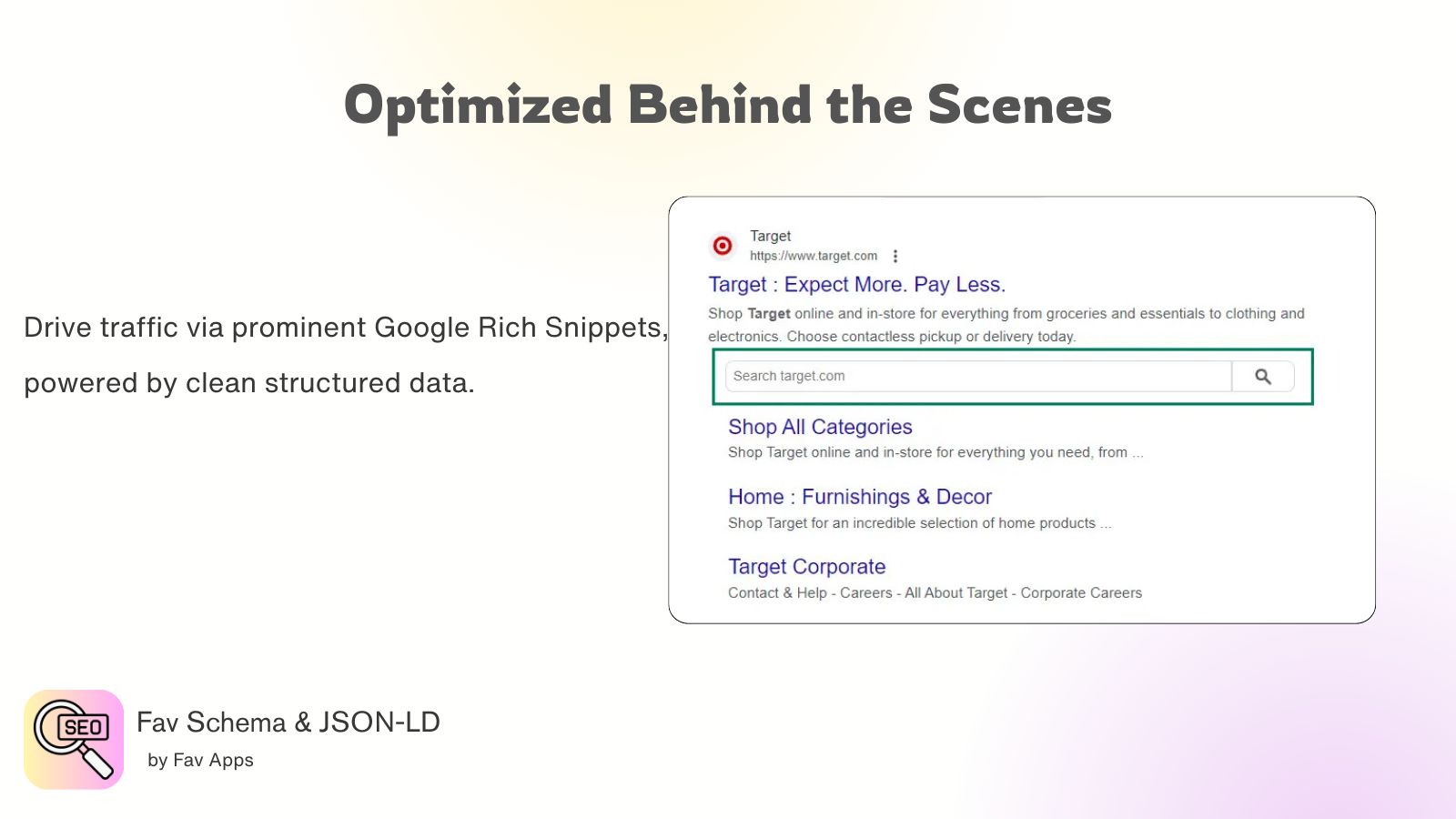The image size is (1456, 819).
Task: Select the search button in the green-highlighted box
Action: (x=1263, y=375)
